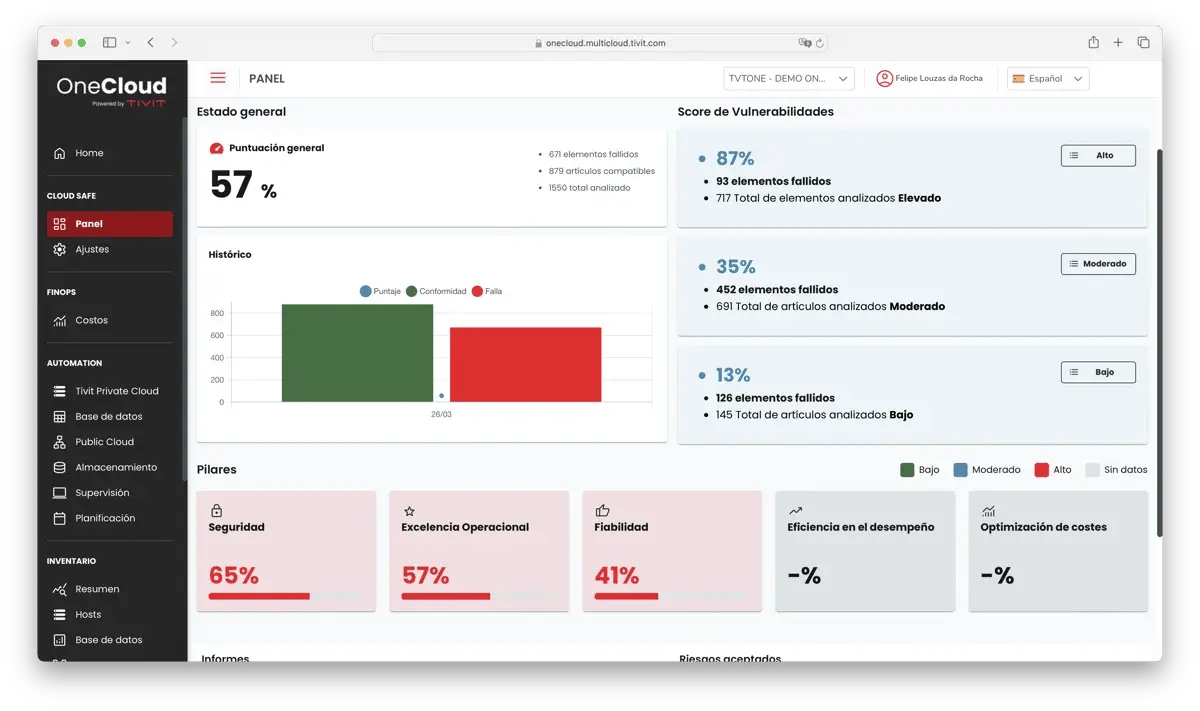The image size is (1200, 711).
Task: Open Felipe Louzas da Rocha profile
Action: point(931,78)
